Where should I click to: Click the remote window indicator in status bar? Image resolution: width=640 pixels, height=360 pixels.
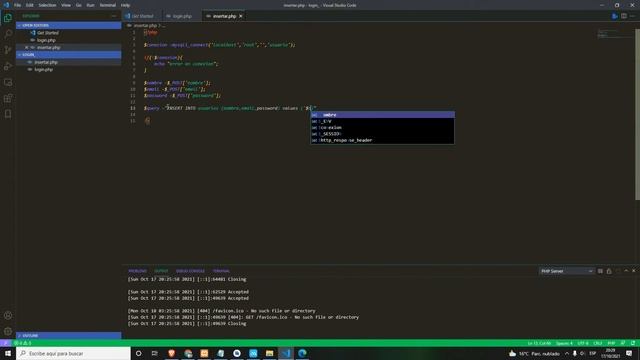pyautogui.click(x=5, y=343)
